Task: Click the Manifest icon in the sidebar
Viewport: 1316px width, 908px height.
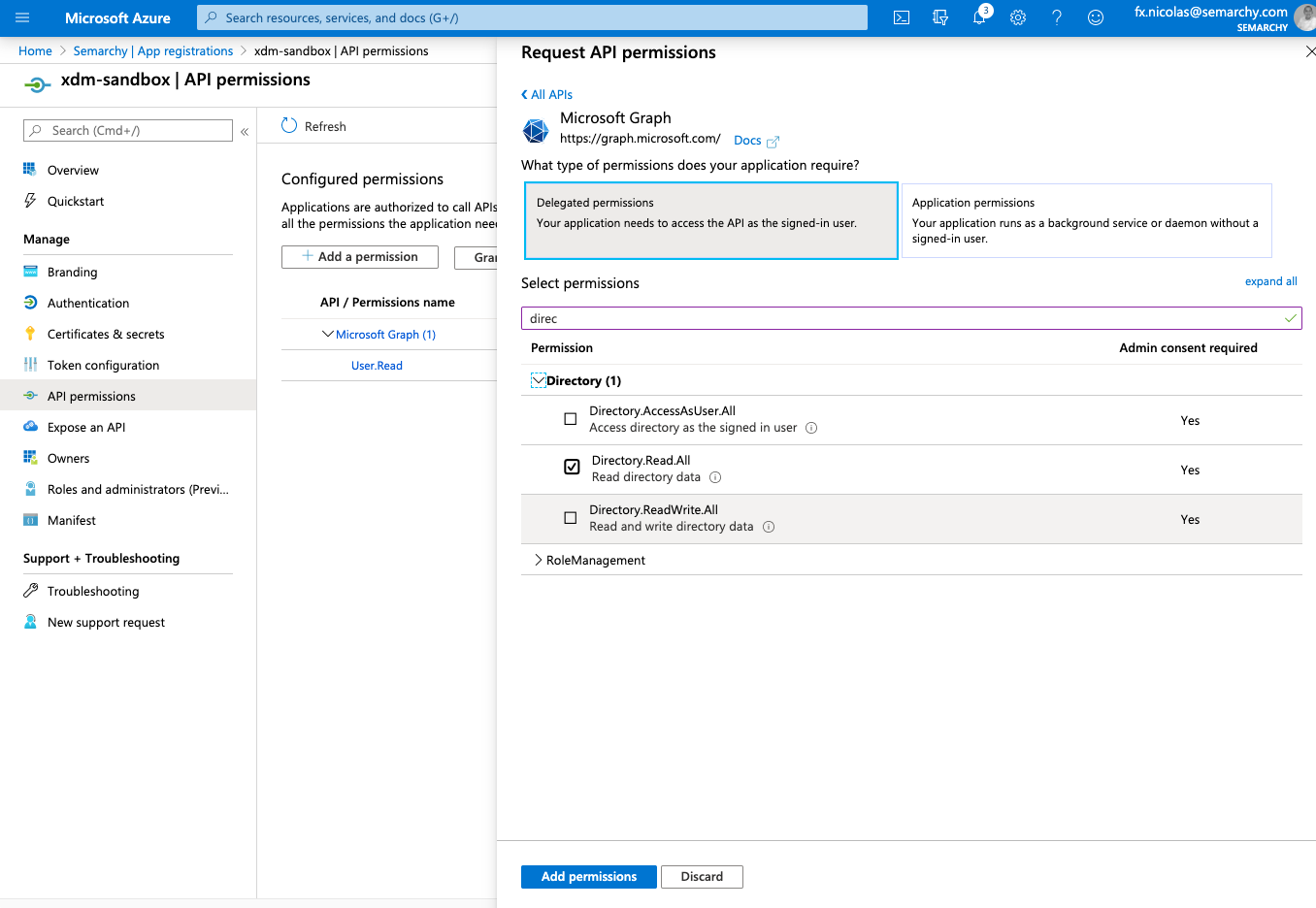Action: (x=30, y=520)
